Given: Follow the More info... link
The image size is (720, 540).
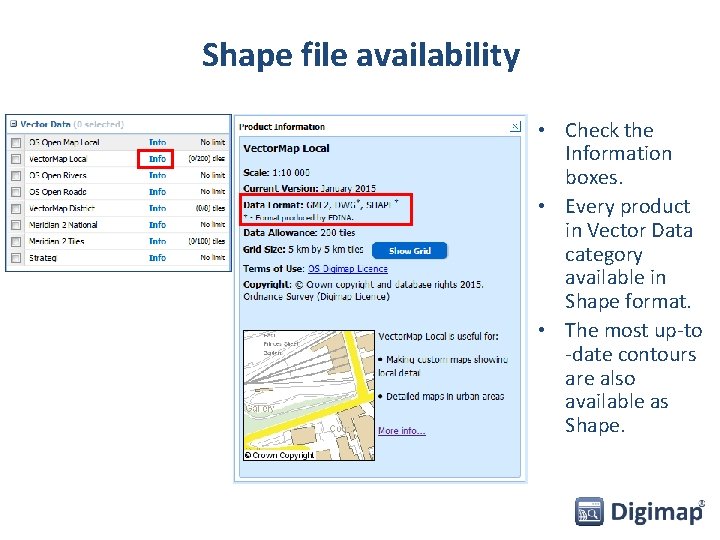Looking at the screenshot, I should tap(402, 431).
